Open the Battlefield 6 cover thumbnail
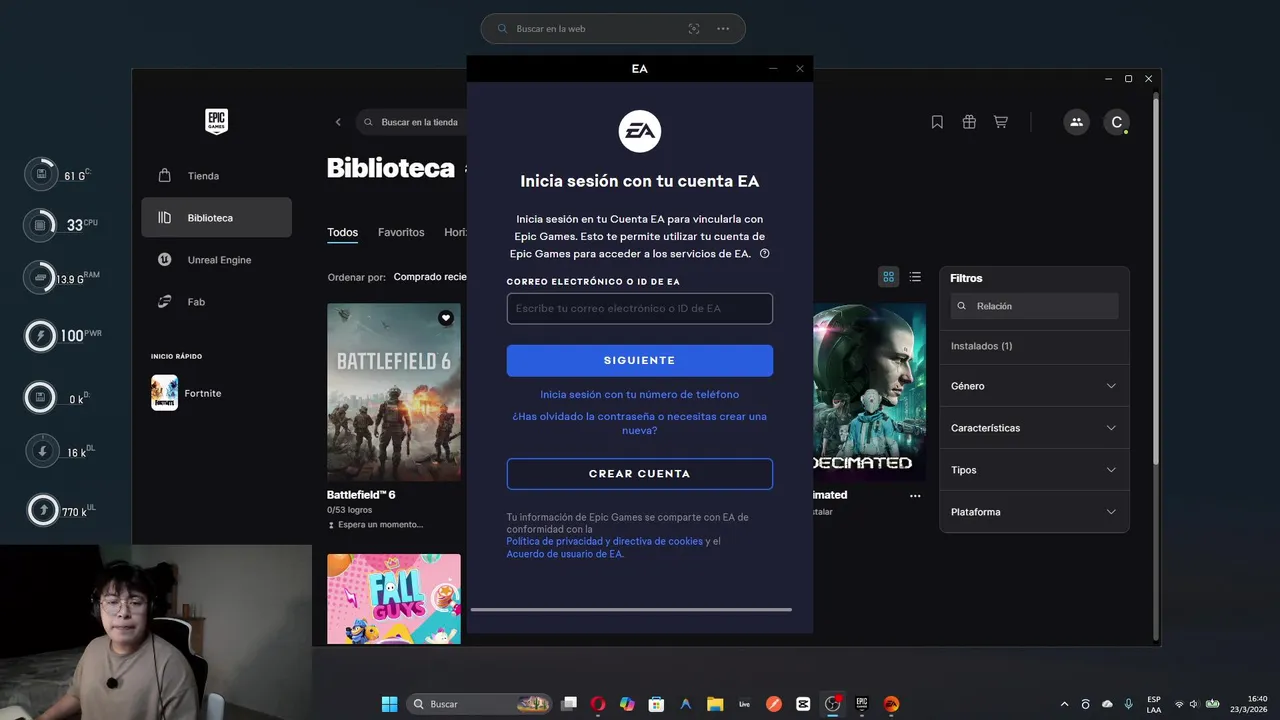The width and height of the screenshot is (1280, 720). [394, 392]
